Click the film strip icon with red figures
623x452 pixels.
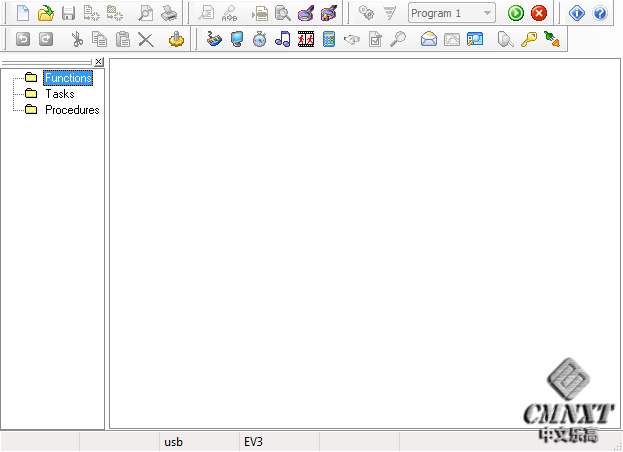point(306,39)
